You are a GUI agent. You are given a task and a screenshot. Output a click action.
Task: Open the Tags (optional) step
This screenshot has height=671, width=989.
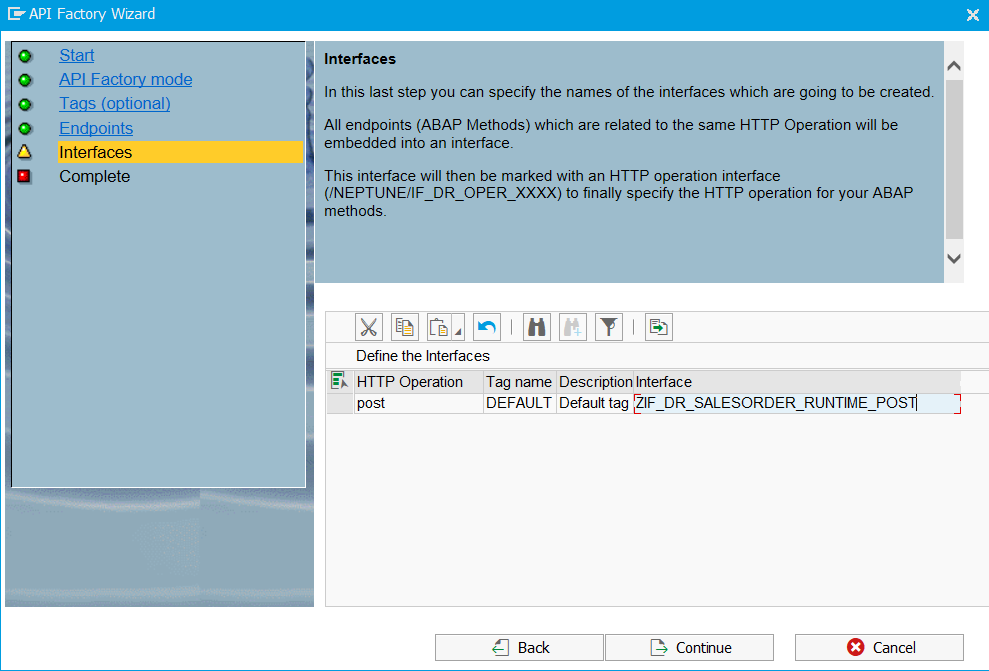point(114,104)
